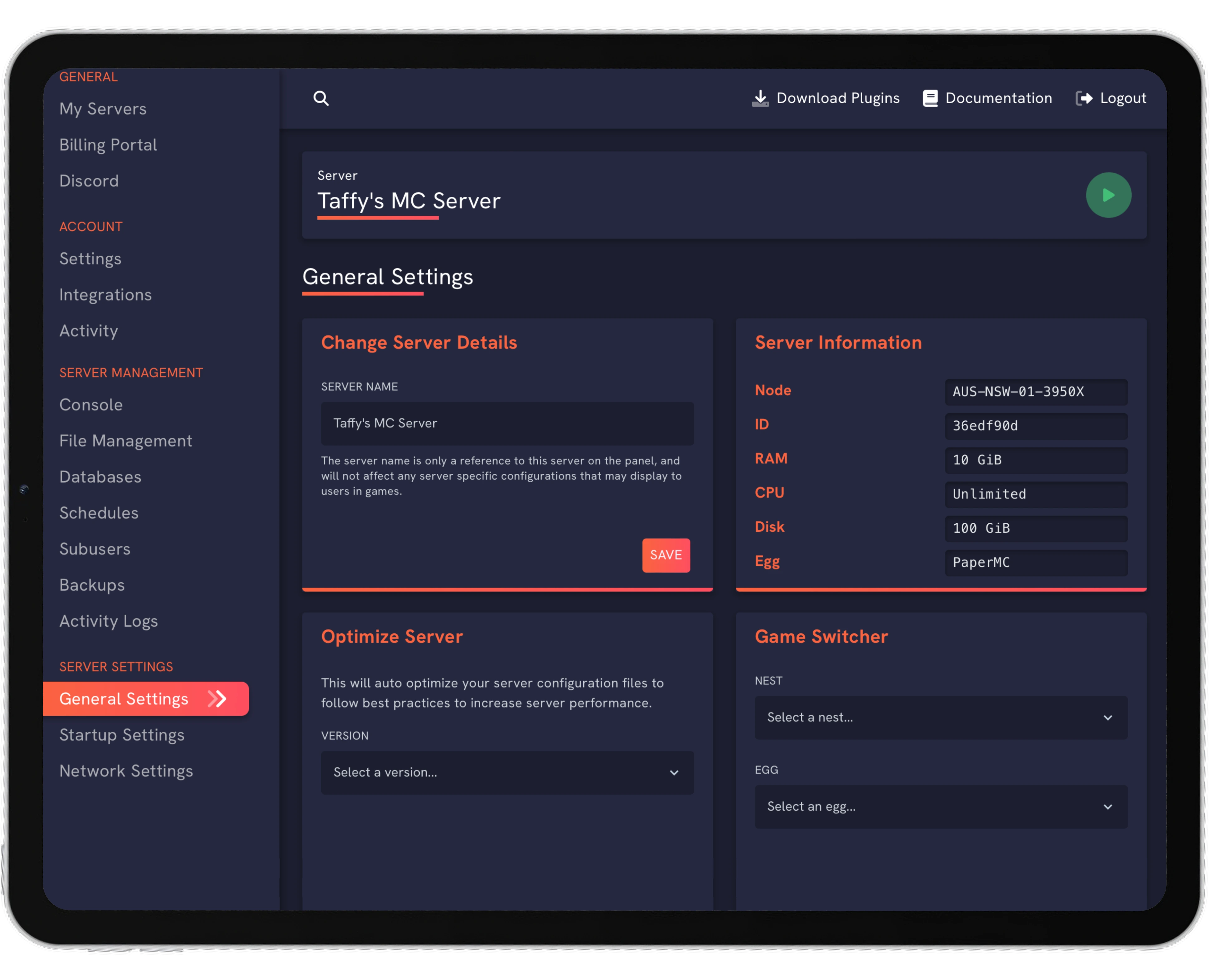Click the General Settings page heading
Screen dimensions: 1215x980
coord(388,277)
